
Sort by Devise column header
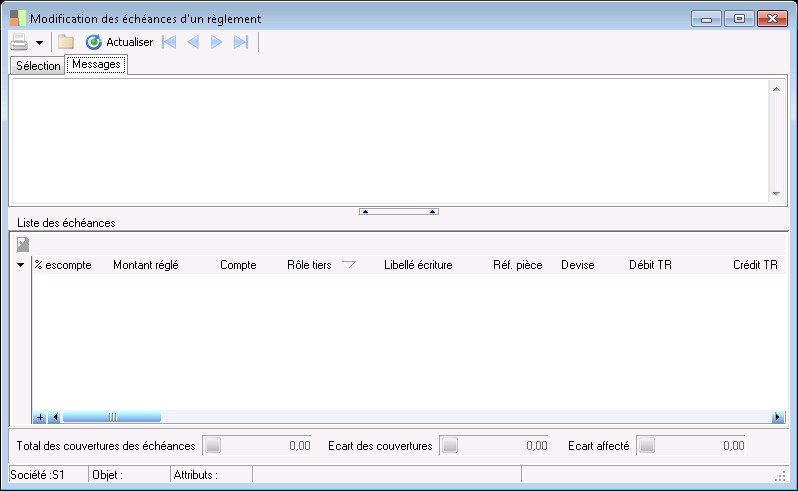[578, 265]
